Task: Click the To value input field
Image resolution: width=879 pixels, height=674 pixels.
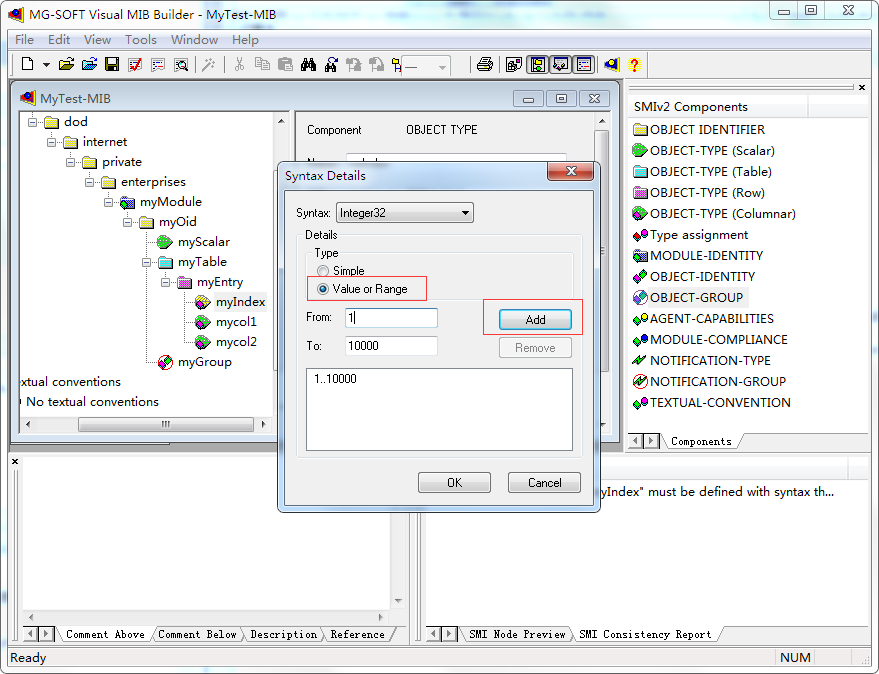Action: tap(391, 346)
